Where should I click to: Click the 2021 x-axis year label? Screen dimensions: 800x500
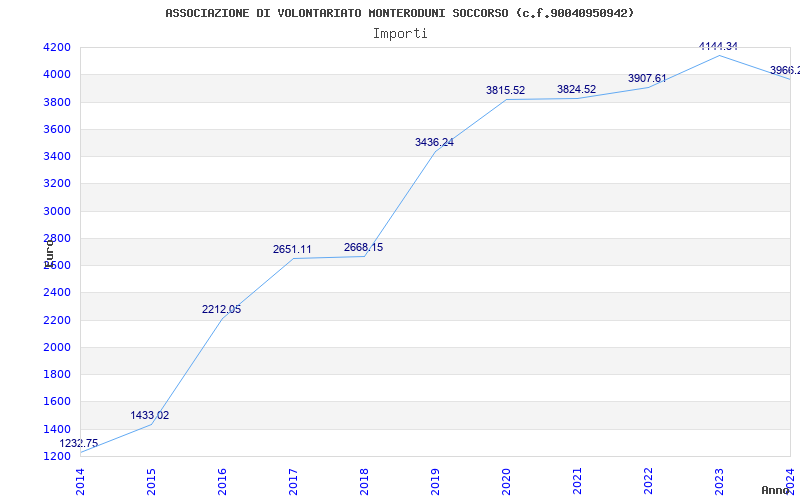(577, 482)
